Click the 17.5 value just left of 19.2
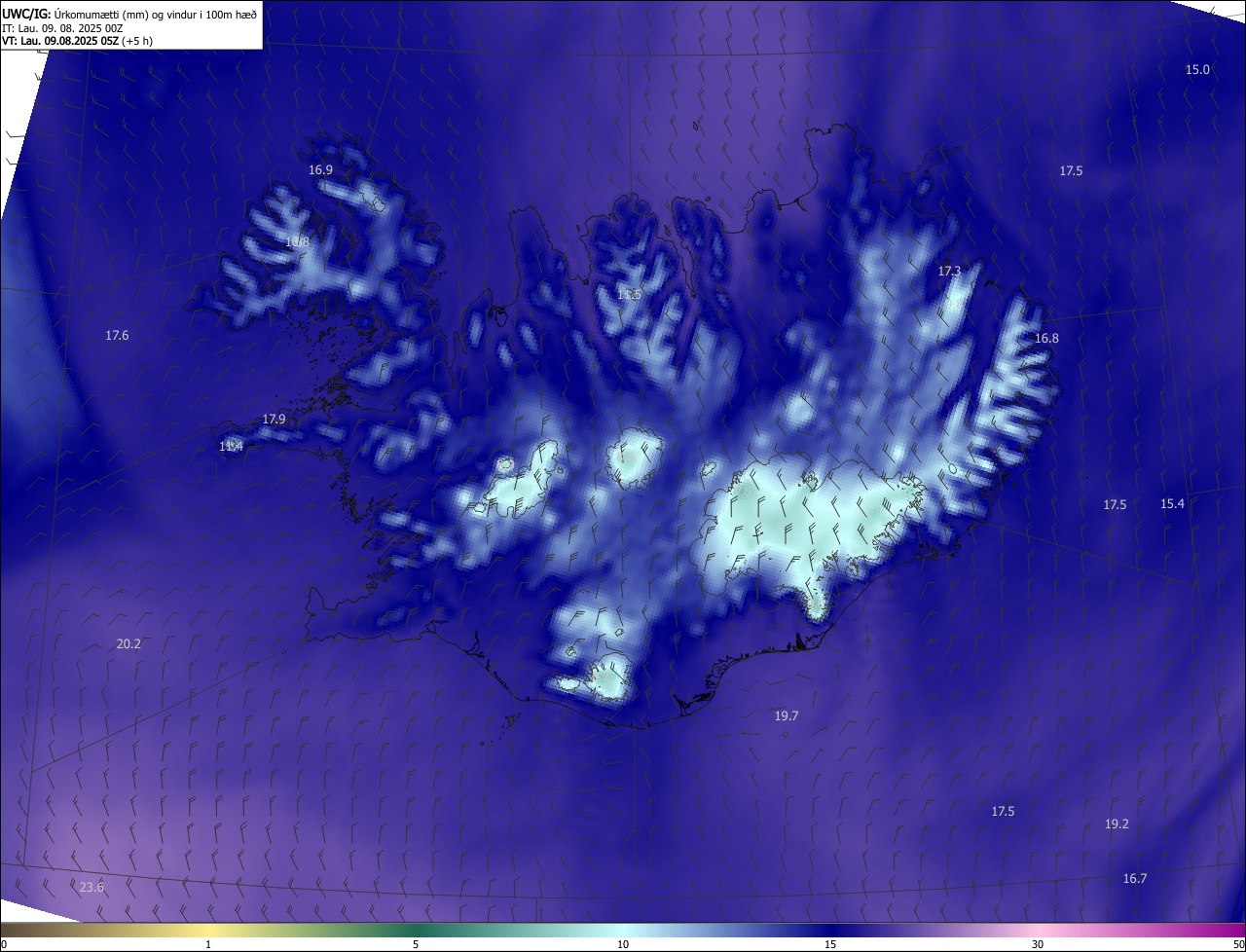Viewport: 1246px width, 952px height. point(1003,811)
